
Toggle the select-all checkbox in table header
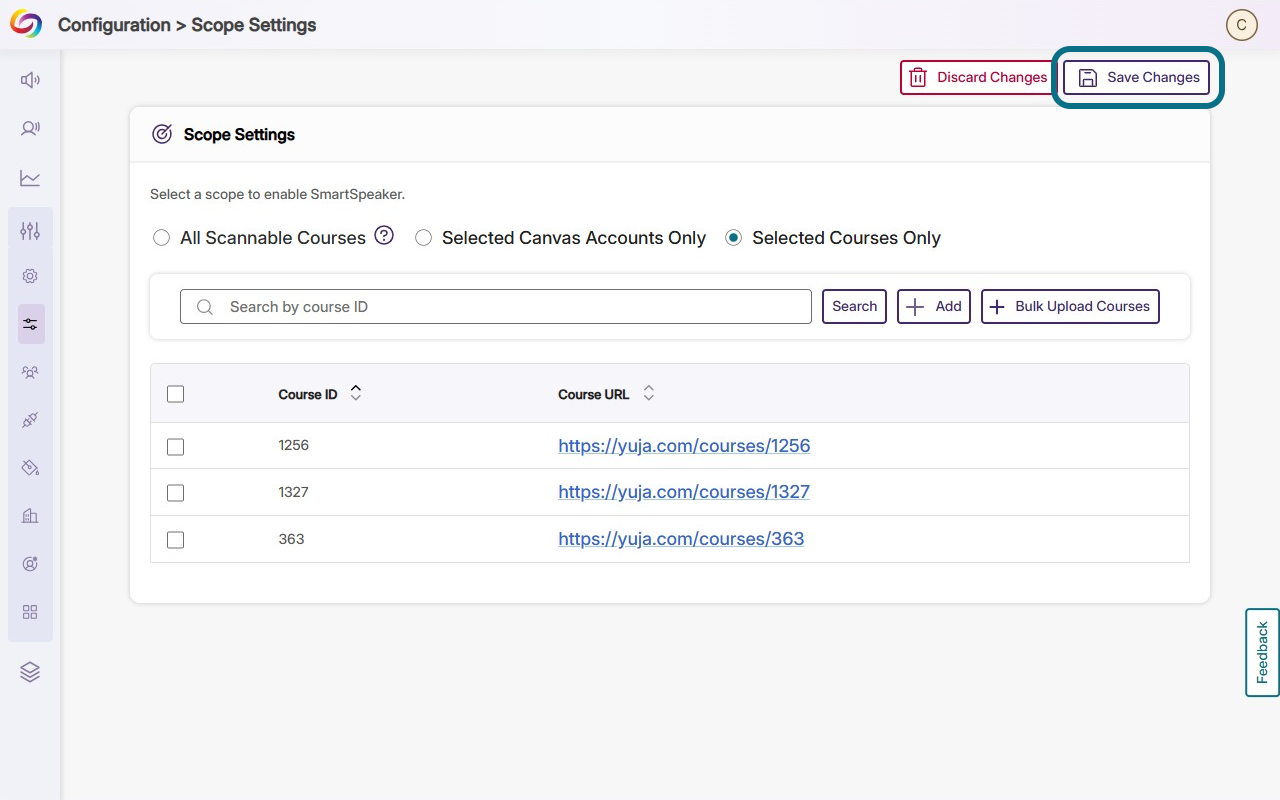(x=175, y=394)
